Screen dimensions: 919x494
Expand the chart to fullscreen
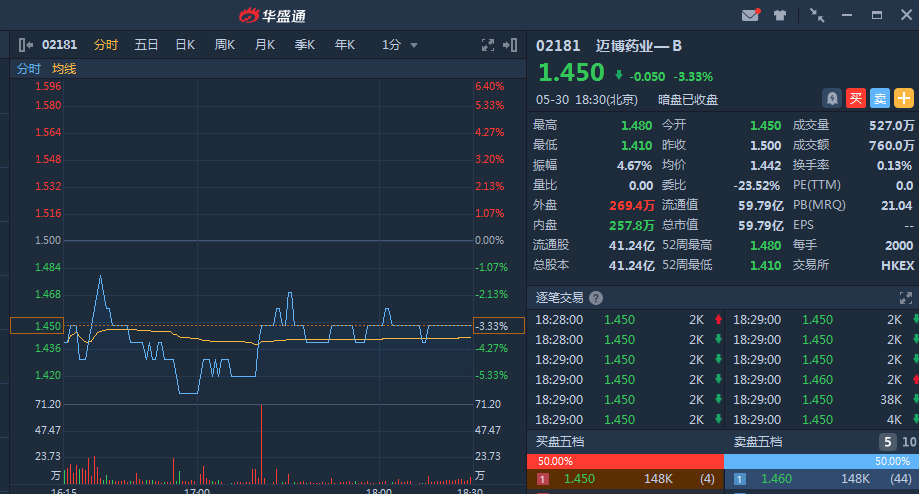point(488,45)
